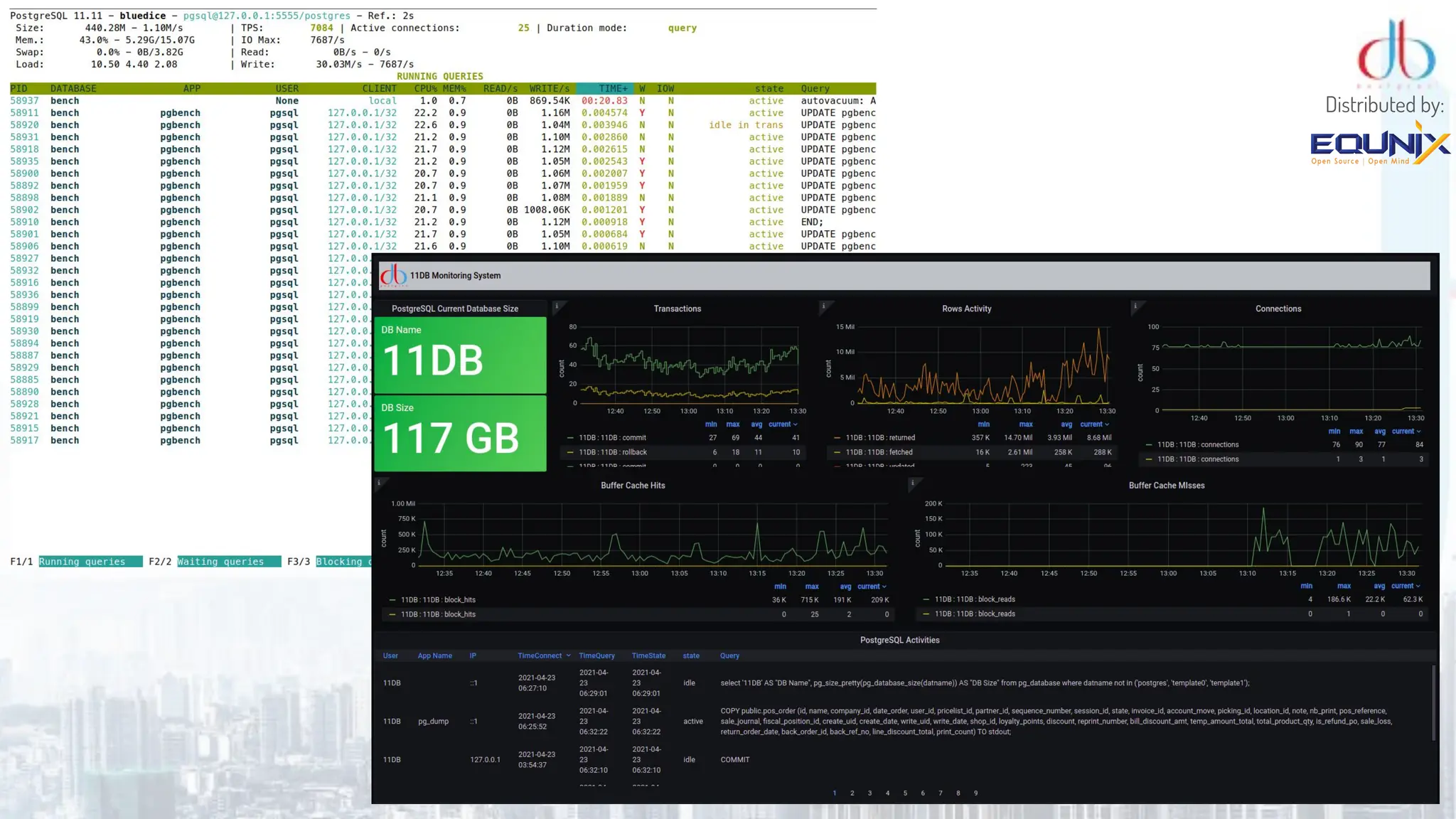
Task: Click the green DB Size 117 GB panel
Action: (460, 433)
